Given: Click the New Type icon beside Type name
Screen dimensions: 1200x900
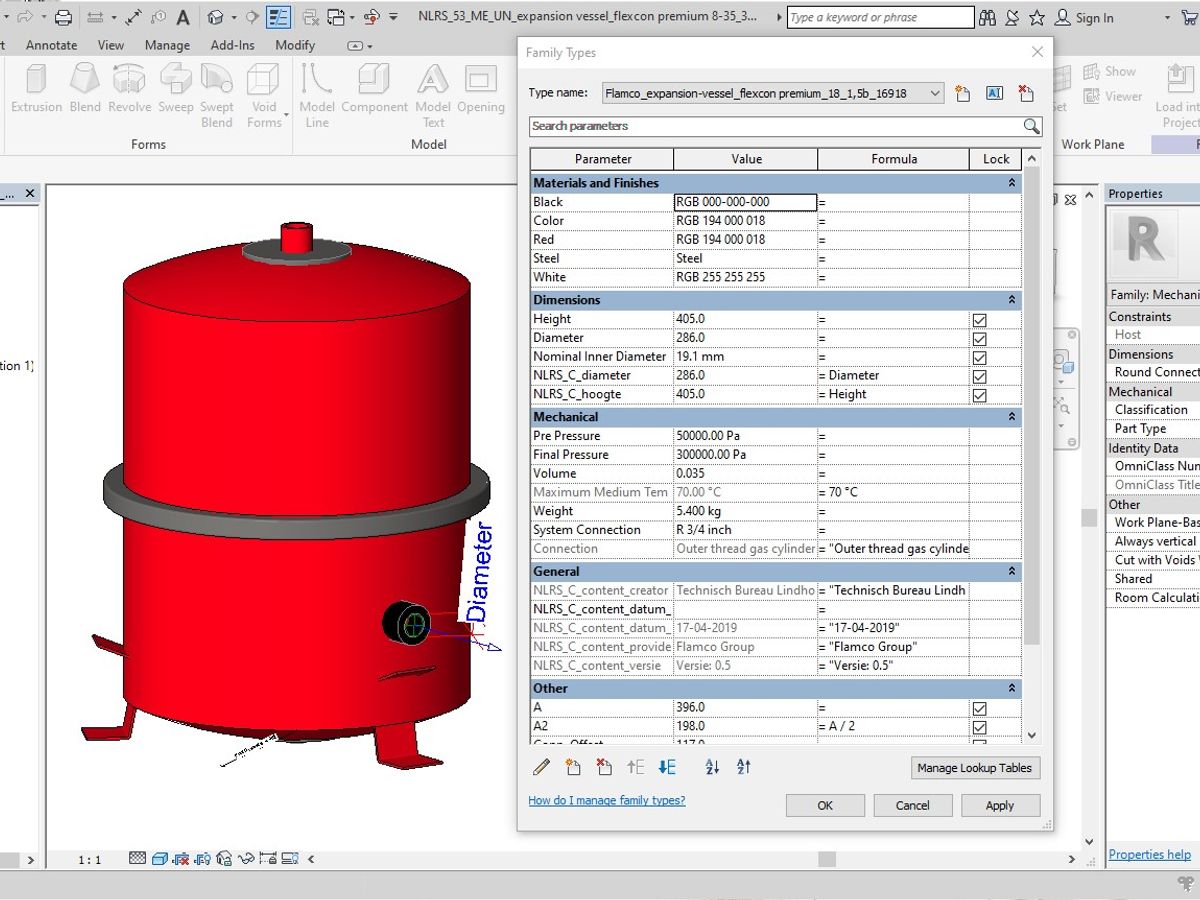Looking at the screenshot, I should (x=963, y=93).
